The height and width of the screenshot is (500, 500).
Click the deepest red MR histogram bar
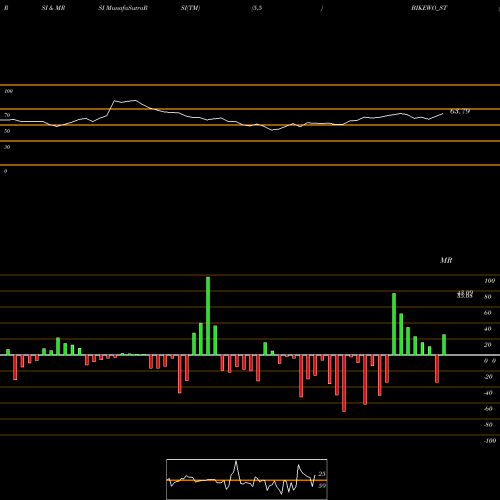tap(344, 383)
